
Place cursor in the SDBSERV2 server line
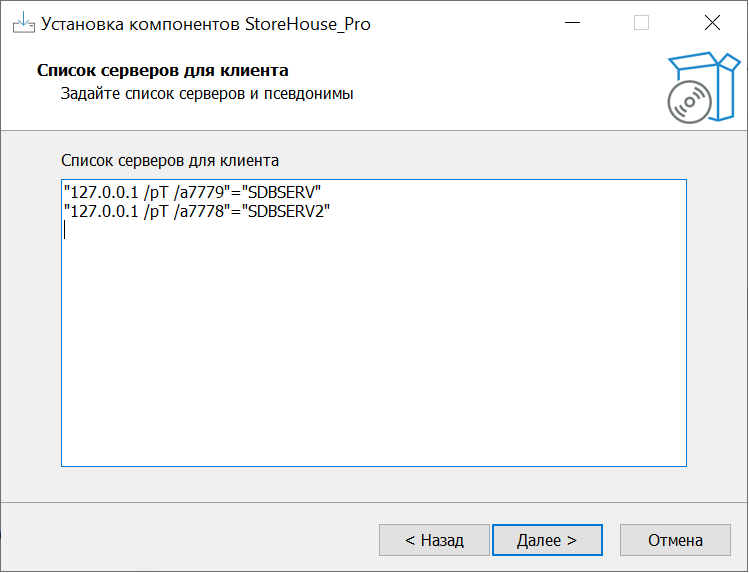pos(195,211)
